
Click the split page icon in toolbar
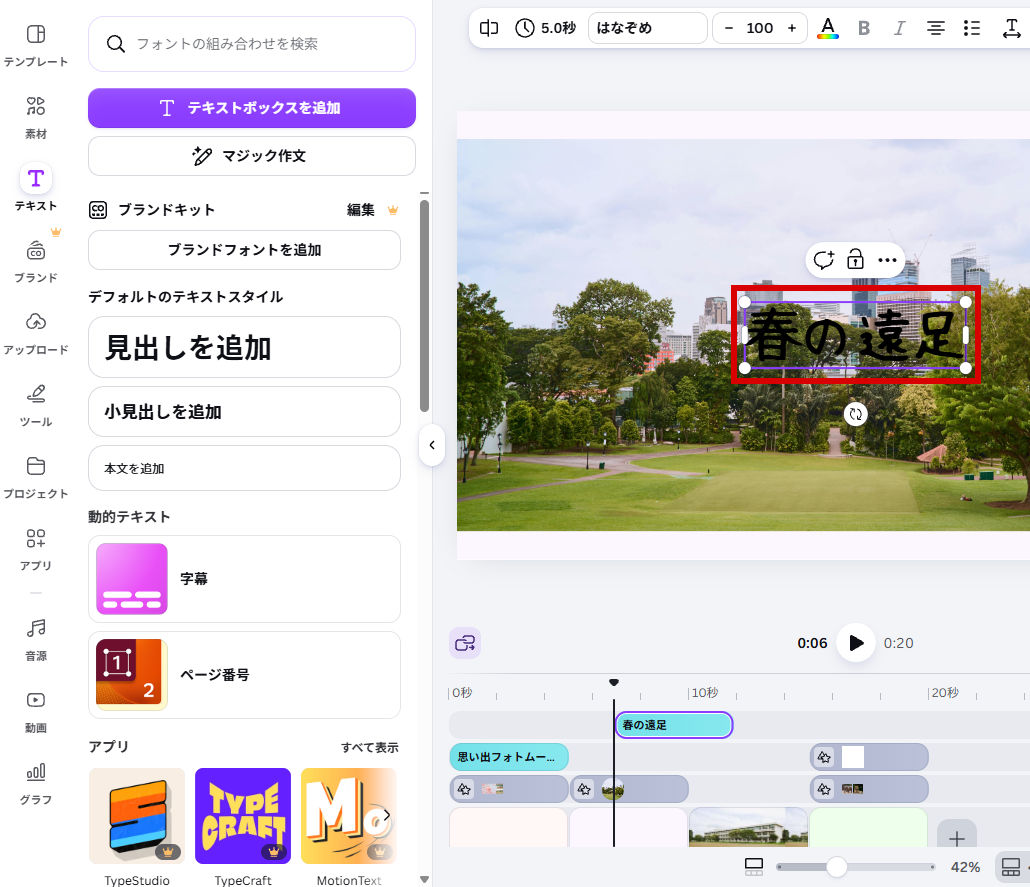pyautogui.click(x=489, y=28)
